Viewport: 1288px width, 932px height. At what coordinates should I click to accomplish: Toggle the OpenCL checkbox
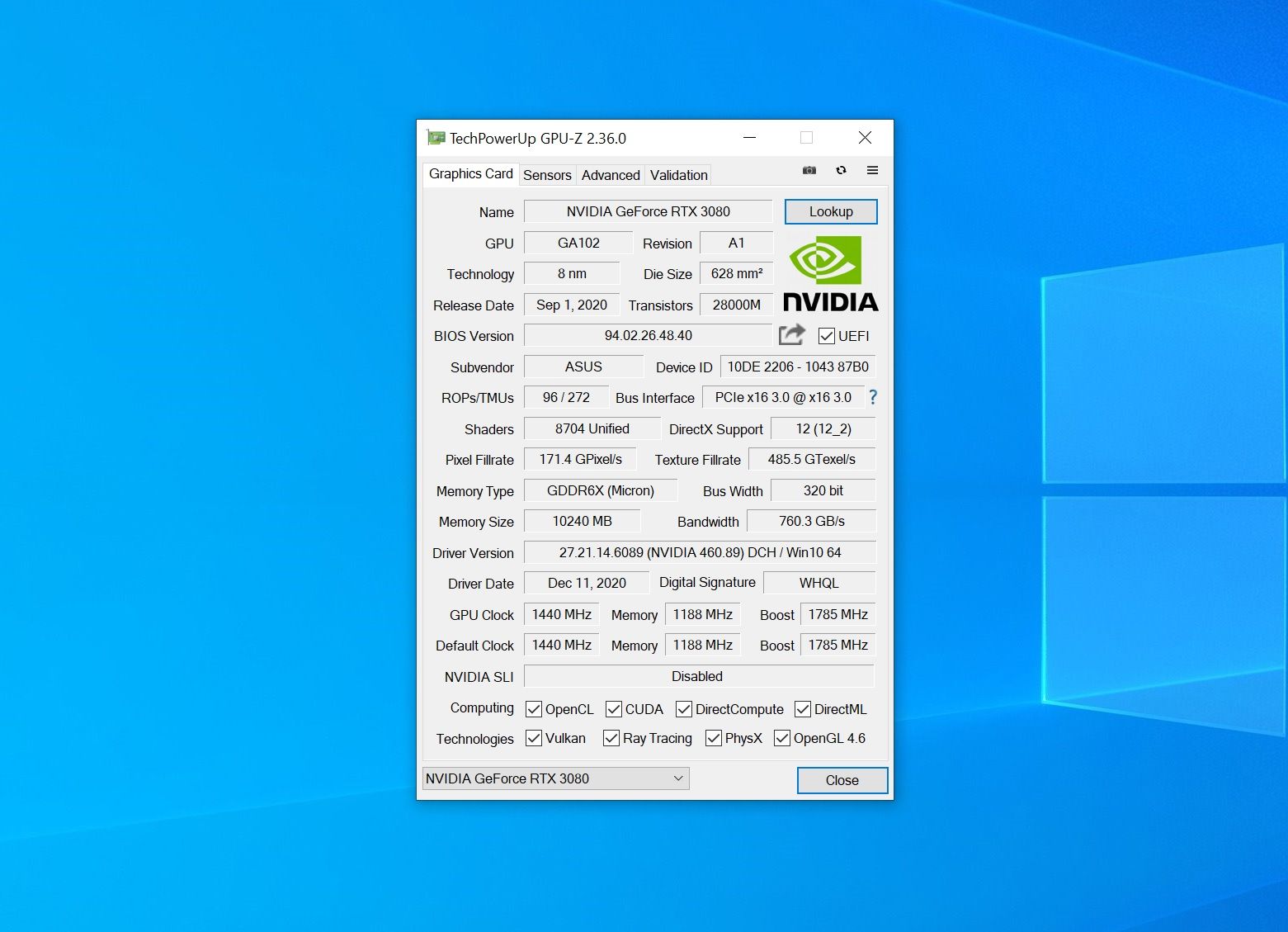pyautogui.click(x=534, y=709)
